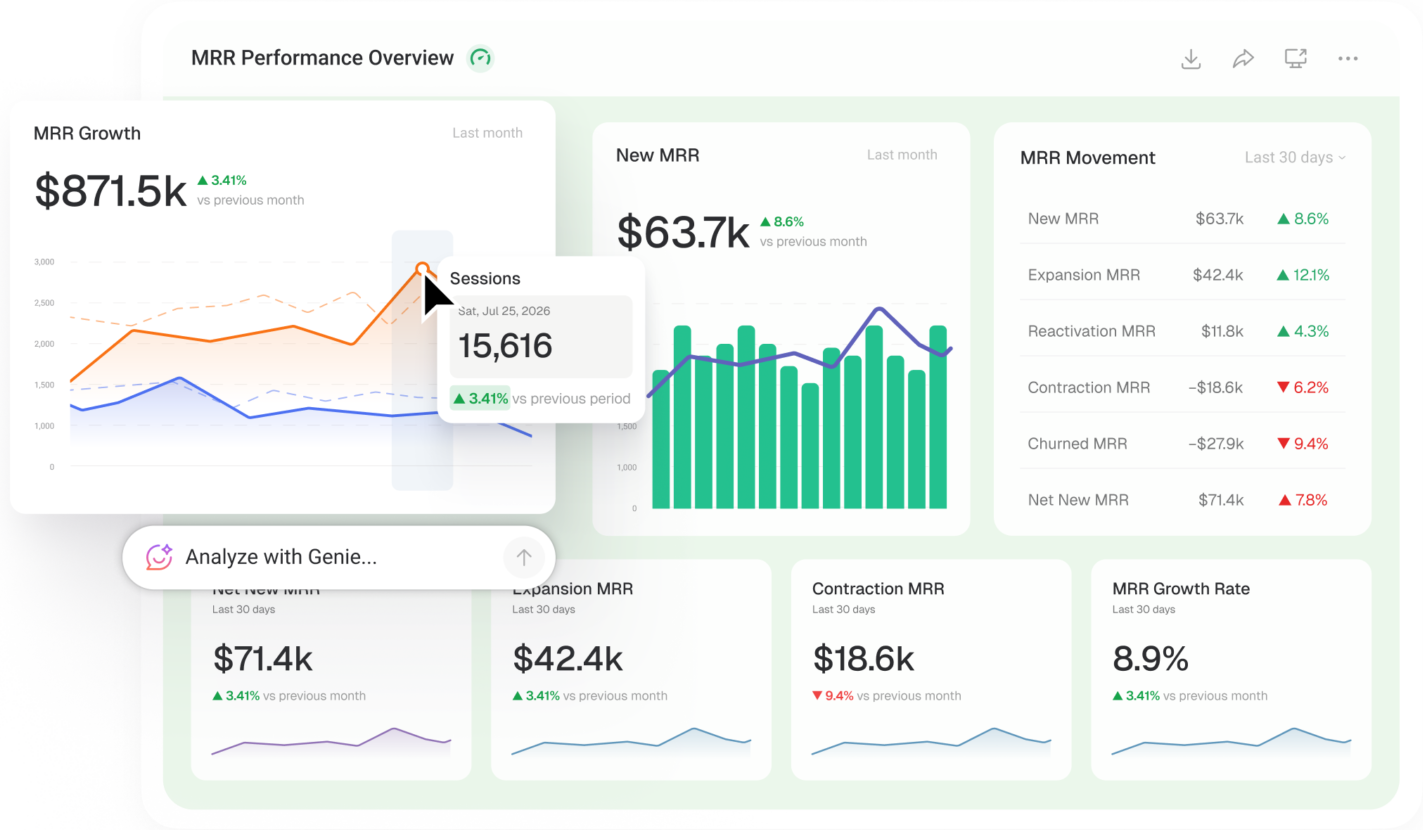The height and width of the screenshot is (830, 1423).
Task: Click the $71.4k Net New MRR card value
Action: pyautogui.click(x=263, y=659)
